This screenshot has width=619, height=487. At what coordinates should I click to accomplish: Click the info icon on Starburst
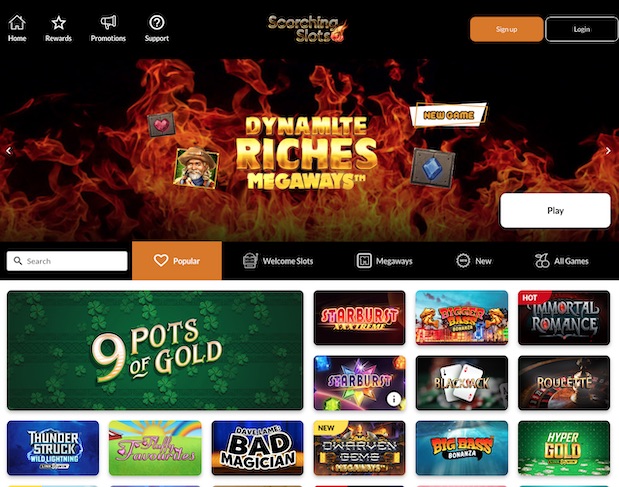click(394, 399)
